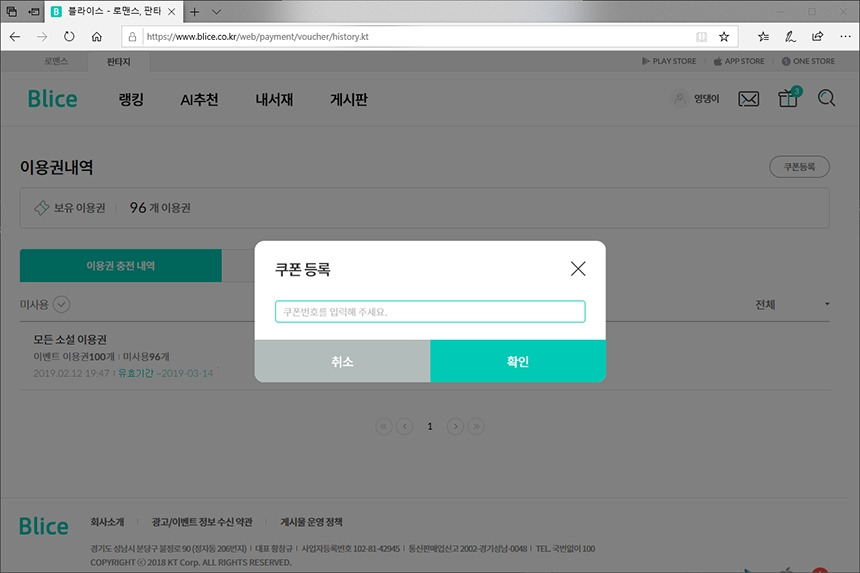The height and width of the screenshot is (573, 860).
Task: Add page to favorites star
Action: pyautogui.click(x=724, y=37)
